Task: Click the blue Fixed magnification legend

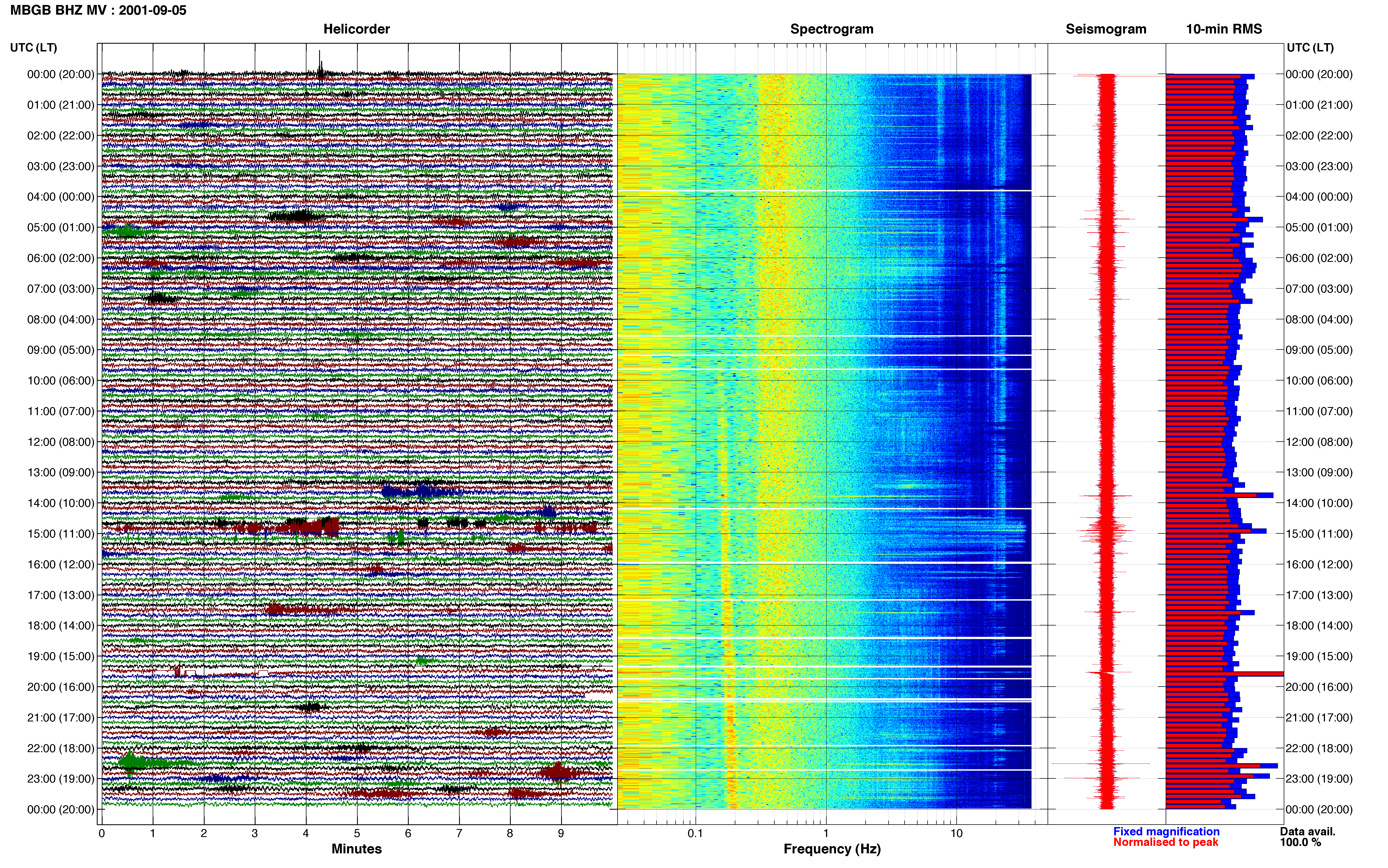Action: (1166, 831)
